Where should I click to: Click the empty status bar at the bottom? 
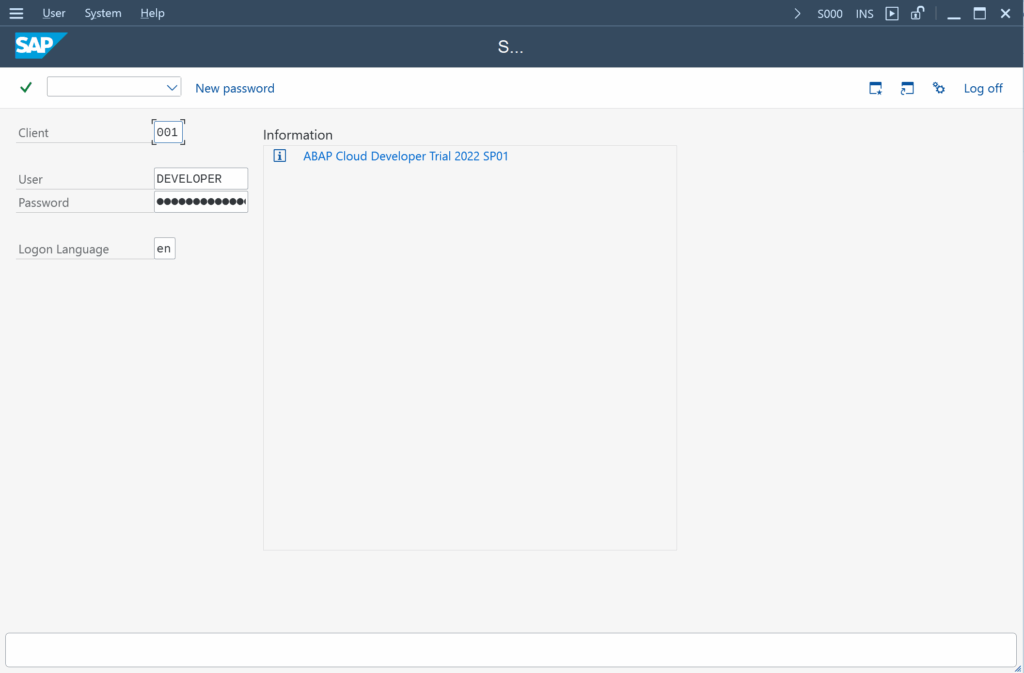pos(511,650)
